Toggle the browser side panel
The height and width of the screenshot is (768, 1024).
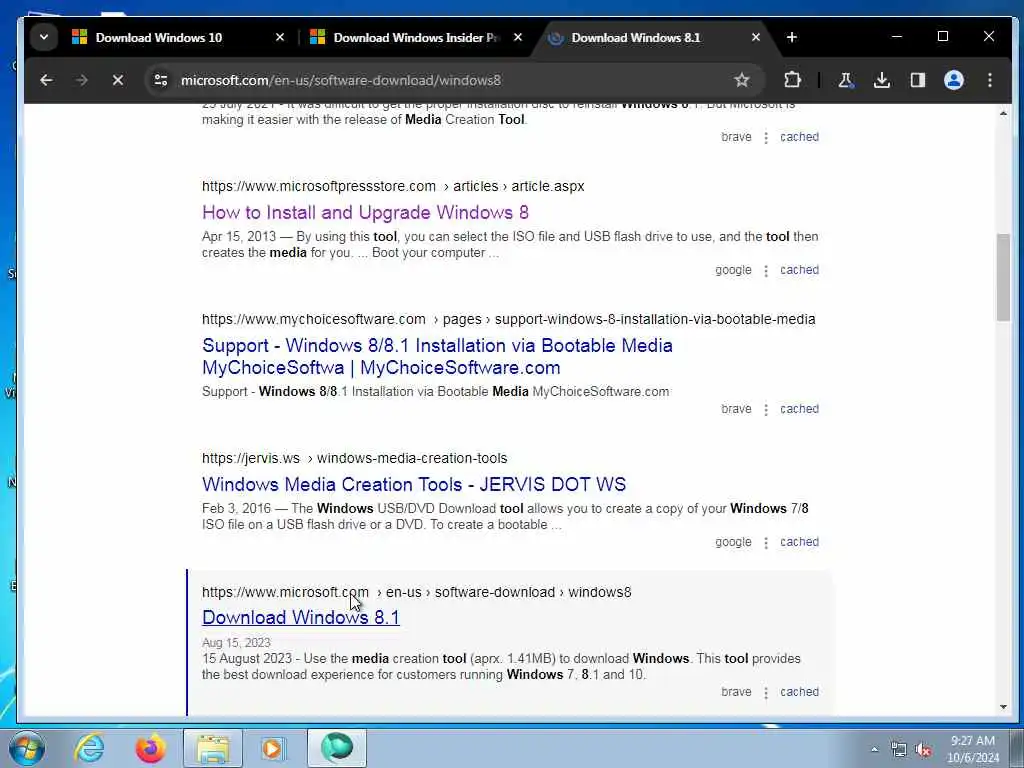[918, 80]
